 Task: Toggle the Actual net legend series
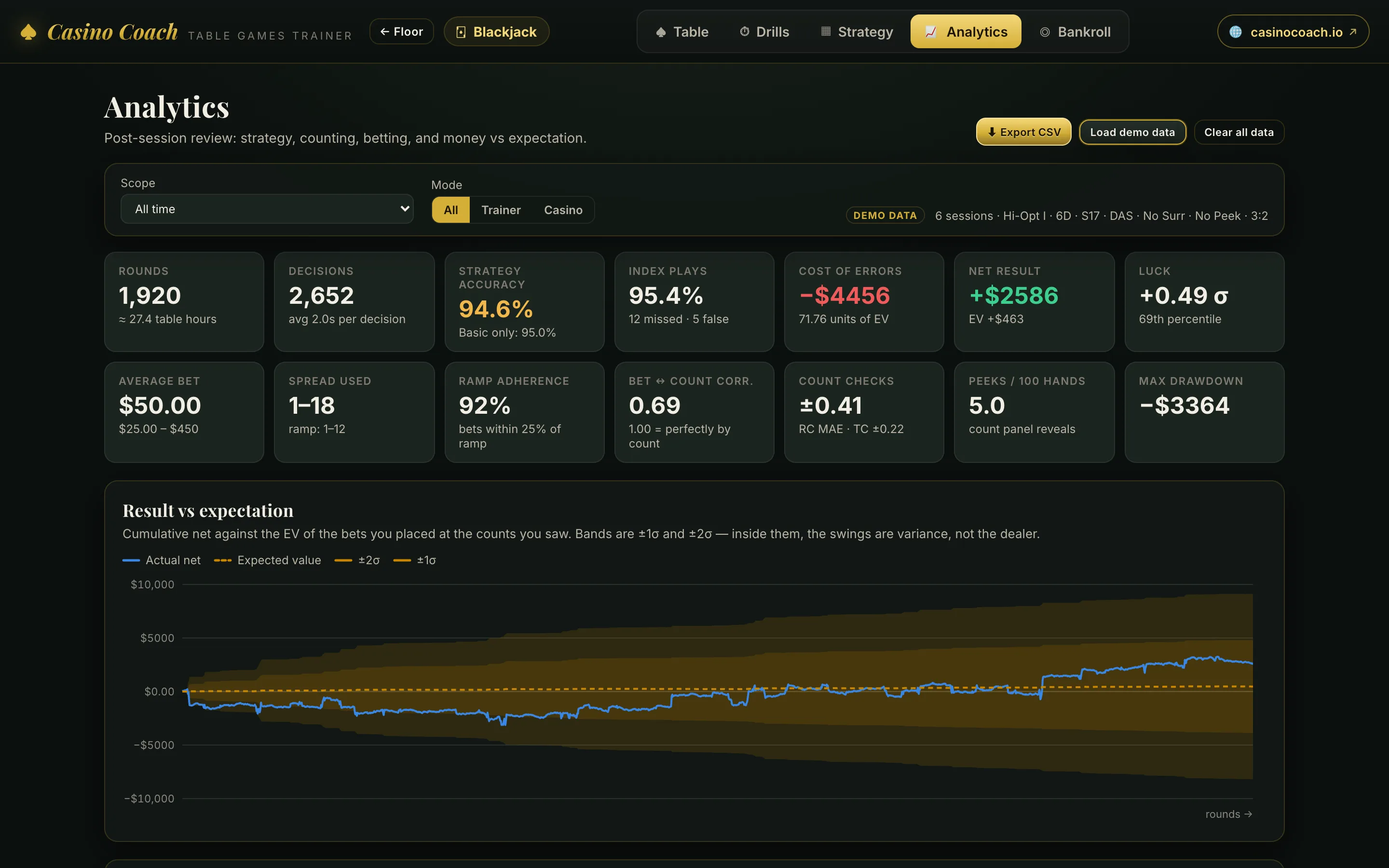(161, 560)
